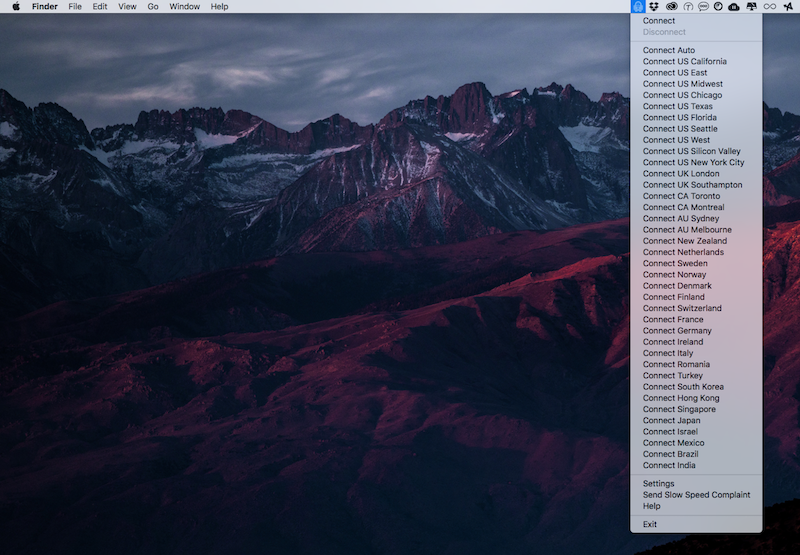Open the Creative Cloud menu bar icon
Screen dimensions: 800x555
pyautogui.click(x=671, y=6)
